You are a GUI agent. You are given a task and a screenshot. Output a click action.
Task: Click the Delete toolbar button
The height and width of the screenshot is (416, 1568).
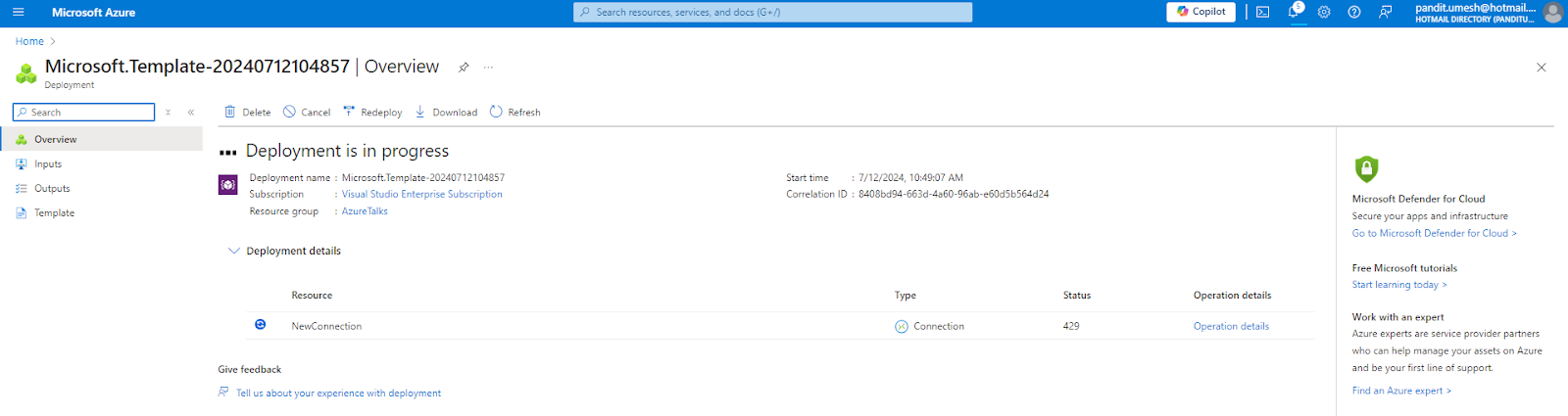click(247, 112)
